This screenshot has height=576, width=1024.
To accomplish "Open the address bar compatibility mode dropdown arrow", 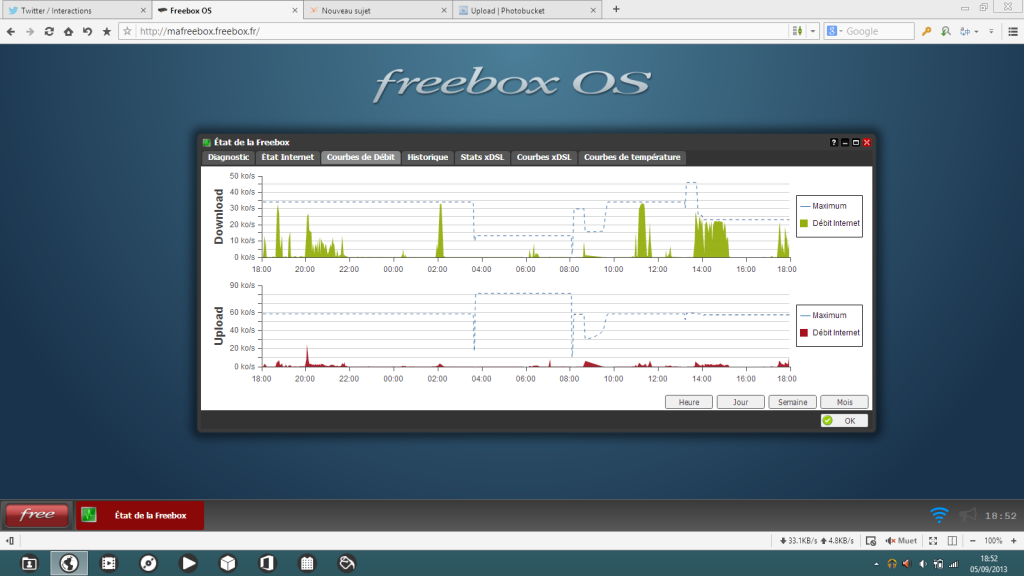I will [x=813, y=31].
